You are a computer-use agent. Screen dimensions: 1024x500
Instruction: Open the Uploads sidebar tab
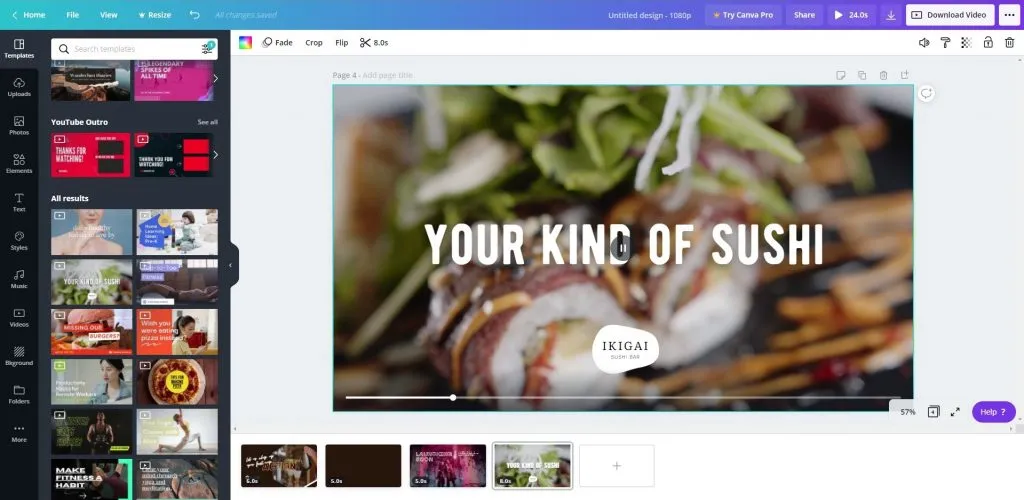[19, 87]
